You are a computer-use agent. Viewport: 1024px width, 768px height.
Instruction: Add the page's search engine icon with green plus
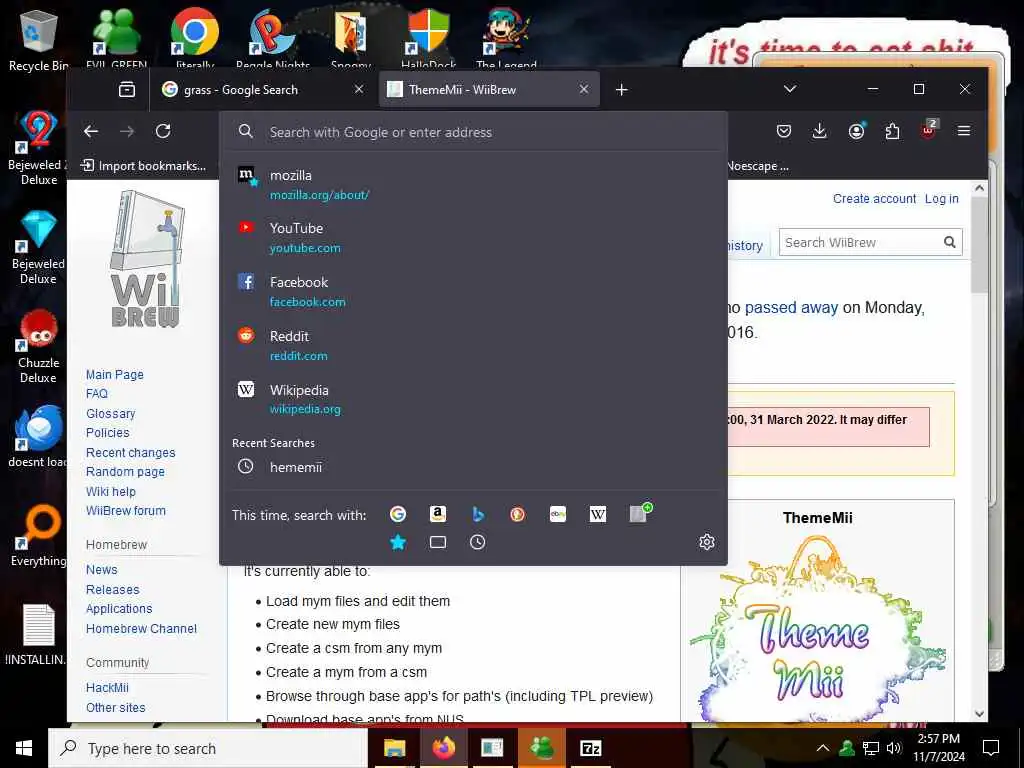click(640, 513)
